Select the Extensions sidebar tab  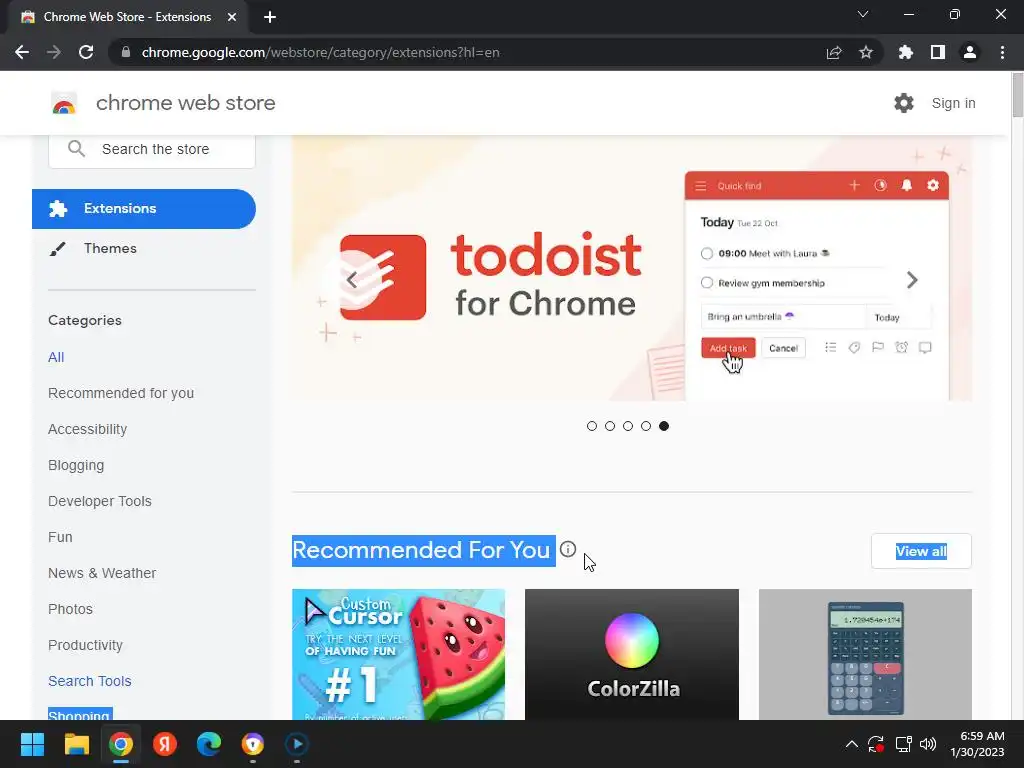(x=144, y=209)
